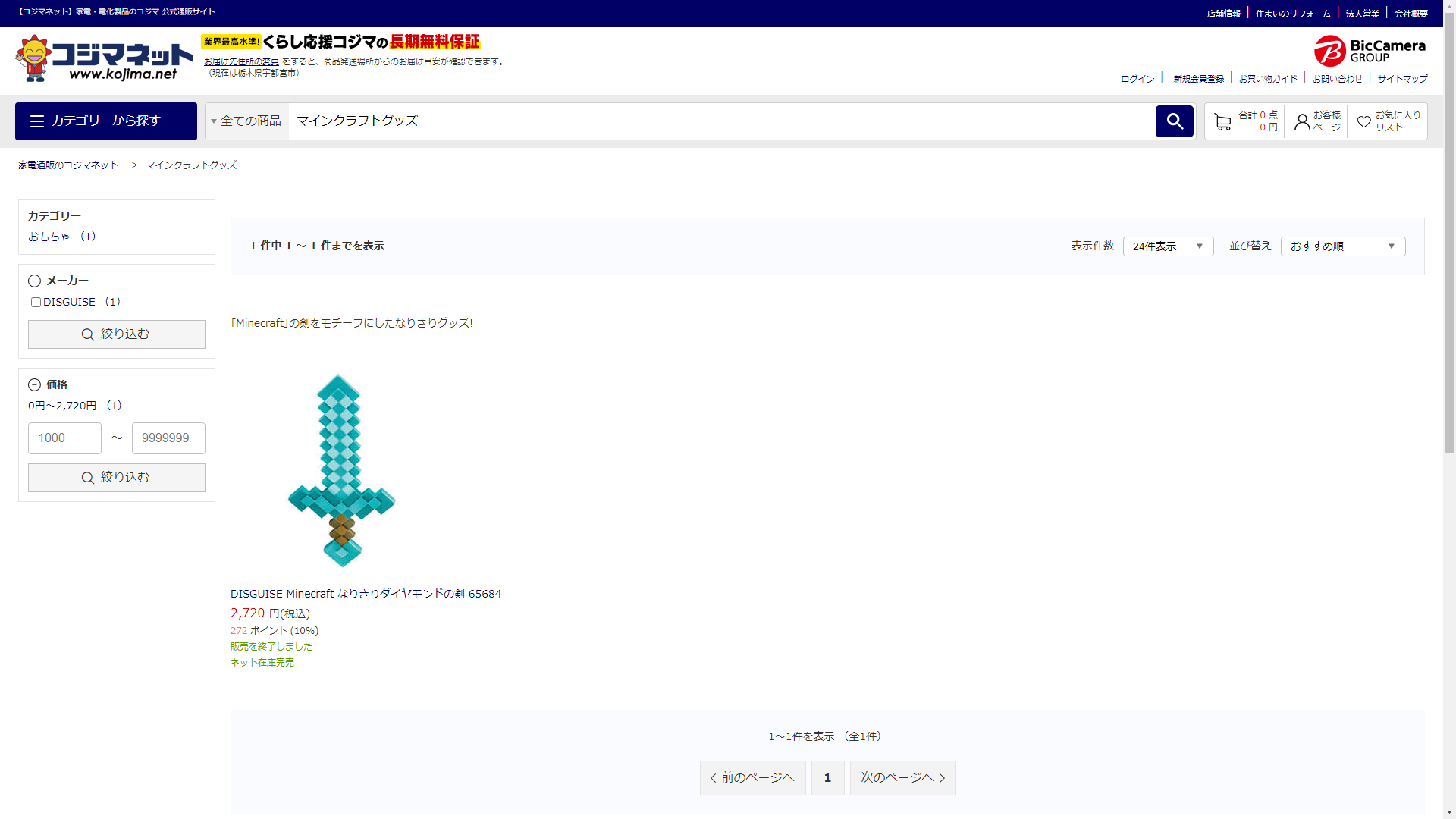Click the minimum price input field
The width and height of the screenshot is (1456, 819).
[64, 438]
